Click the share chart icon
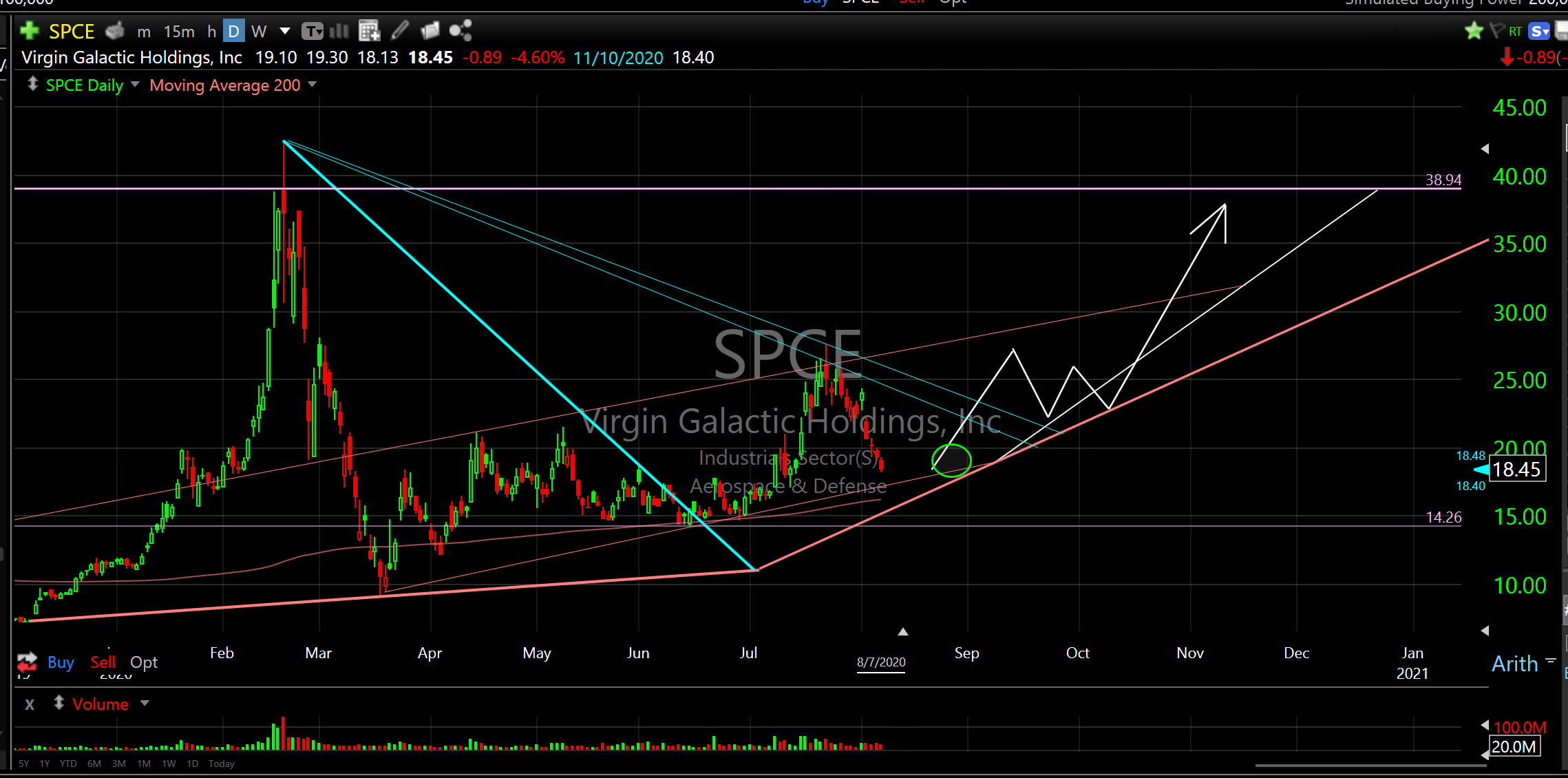 tap(460, 31)
